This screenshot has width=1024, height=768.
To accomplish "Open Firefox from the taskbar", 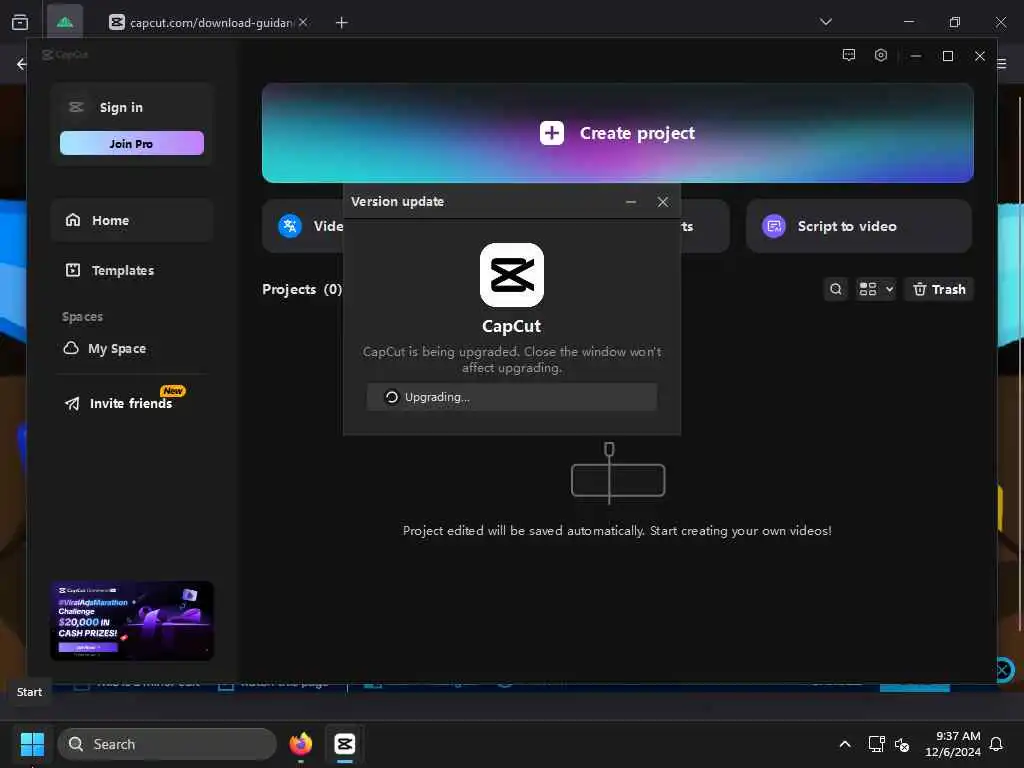I will [x=300, y=744].
